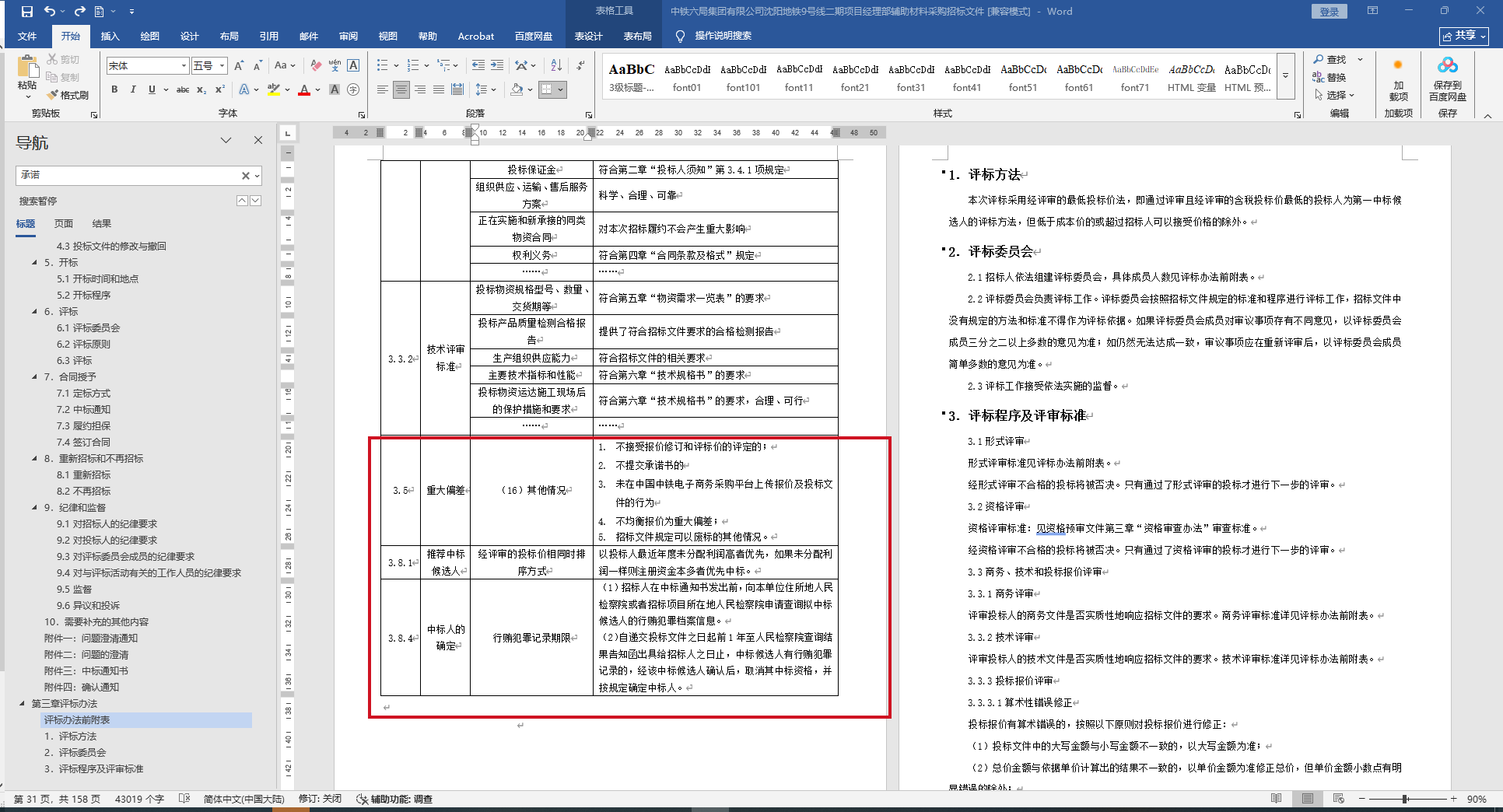Screen dimensions: 1503x812
Task: Switch to Web Layout view in status bar
Action: (1338, 799)
